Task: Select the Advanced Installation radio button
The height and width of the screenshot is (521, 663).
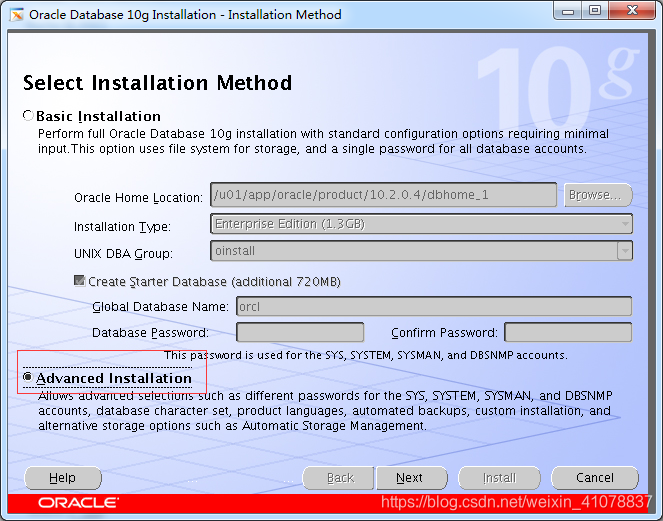Action: tap(28, 377)
